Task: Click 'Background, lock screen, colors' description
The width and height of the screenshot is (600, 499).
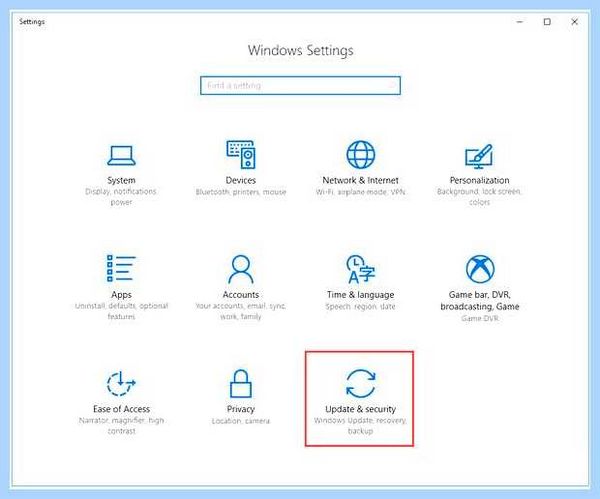Action: click(479, 197)
